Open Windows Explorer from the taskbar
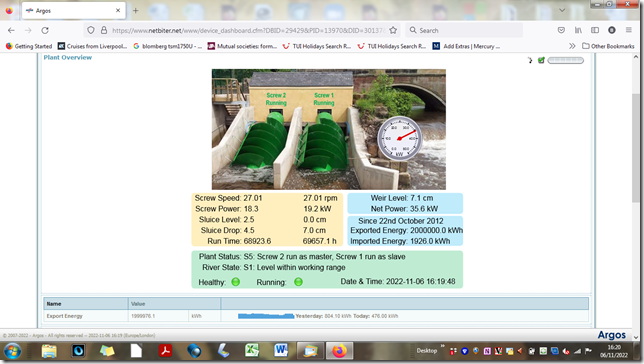The width and height of the screenshot is (644, 364). click(x=49, y=351)
